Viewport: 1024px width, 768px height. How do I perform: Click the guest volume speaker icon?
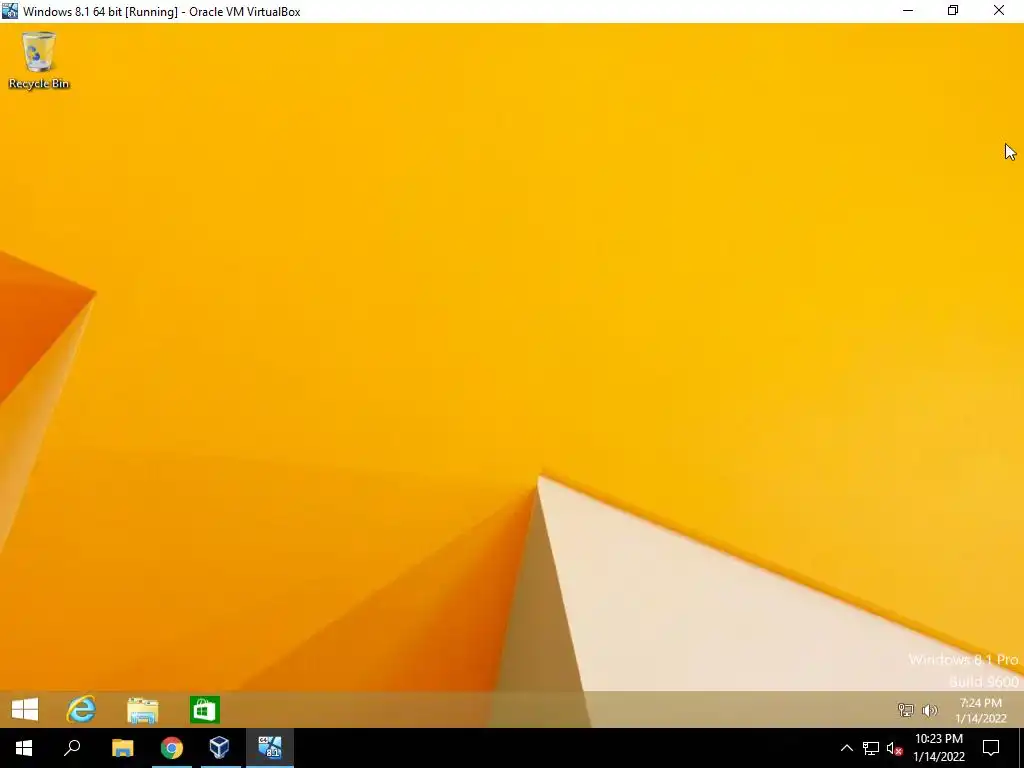pos(929,710)
